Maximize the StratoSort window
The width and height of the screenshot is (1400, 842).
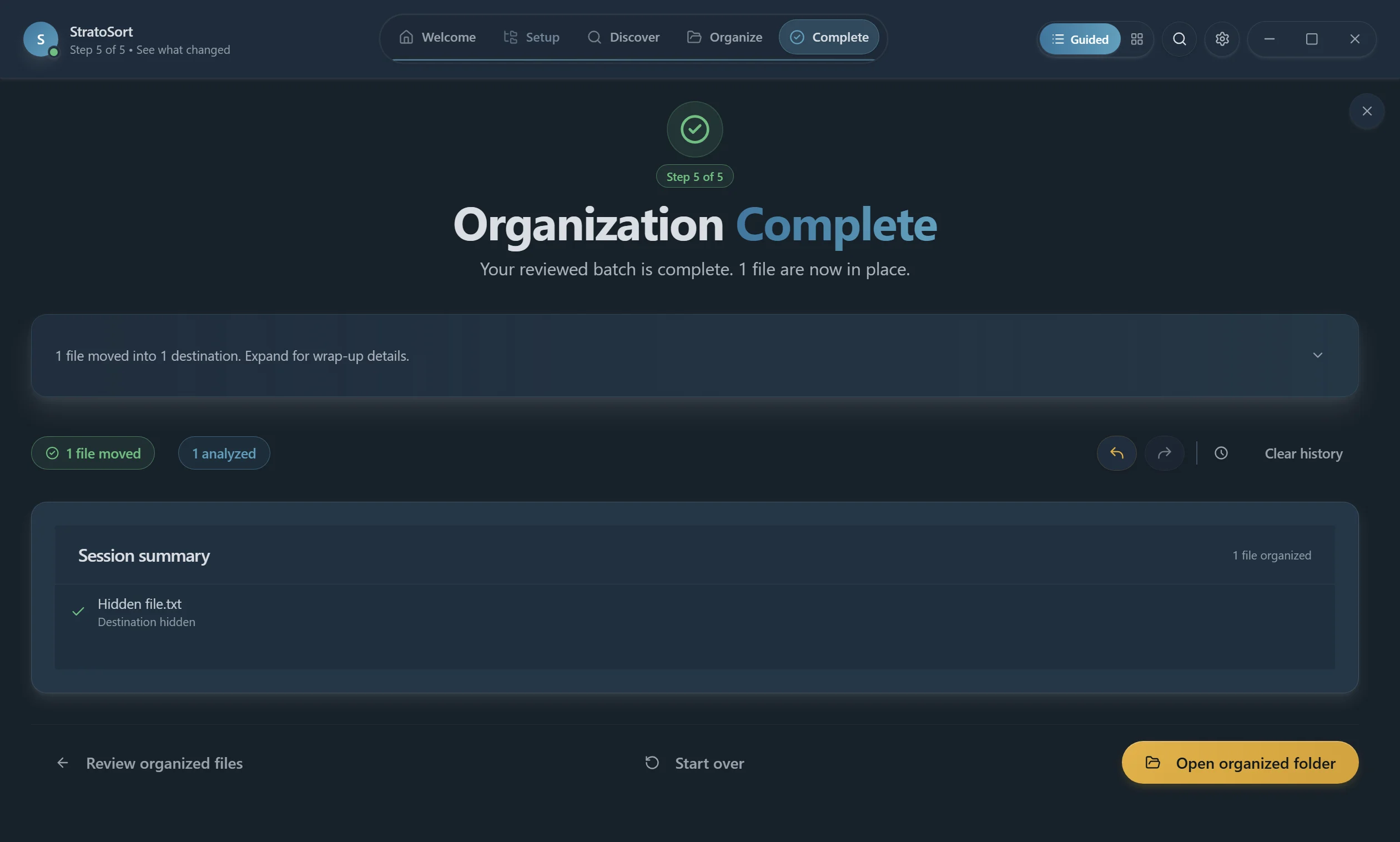coord(1311,39)
